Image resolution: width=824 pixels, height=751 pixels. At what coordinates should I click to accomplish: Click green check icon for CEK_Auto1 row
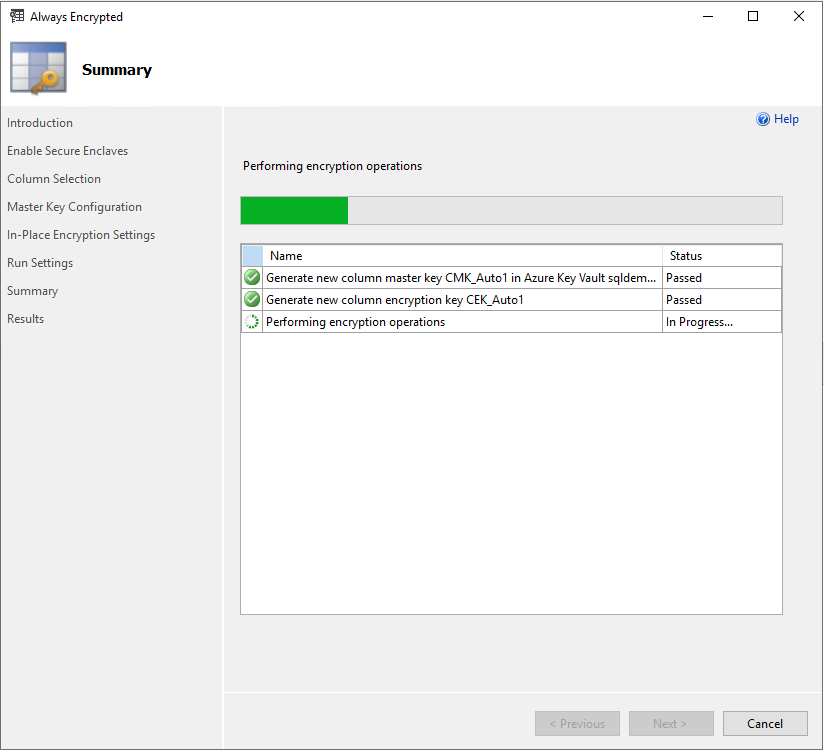coord(252,299)
